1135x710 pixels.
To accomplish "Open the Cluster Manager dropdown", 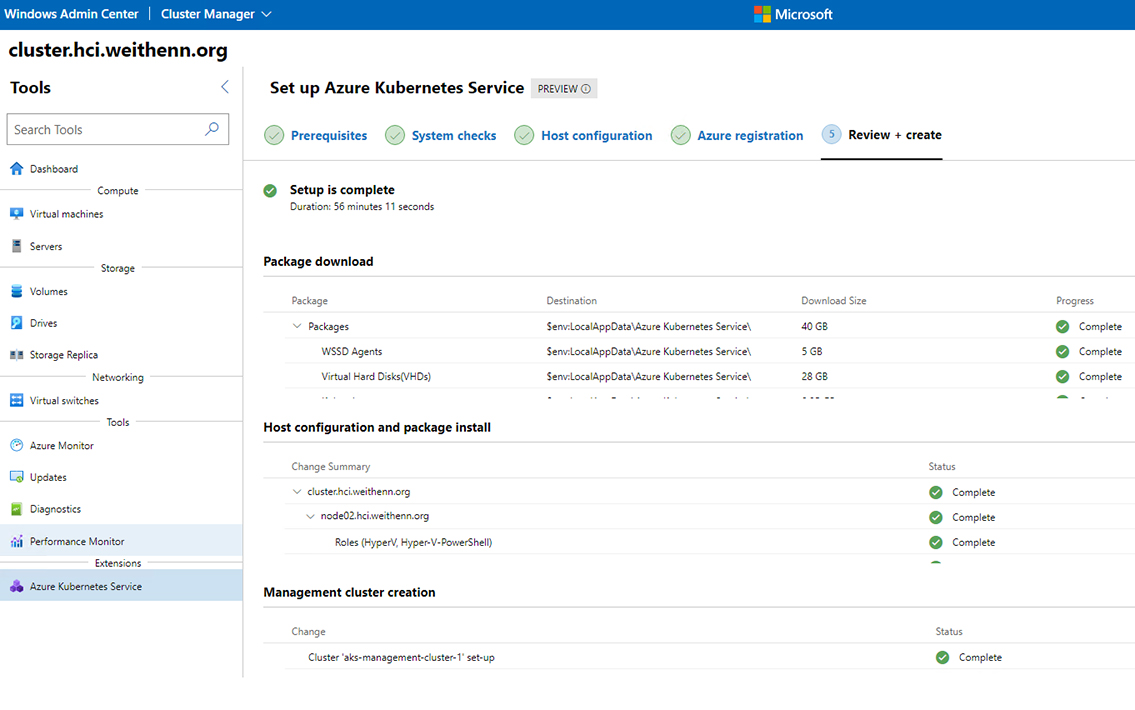I will point(216,14).
